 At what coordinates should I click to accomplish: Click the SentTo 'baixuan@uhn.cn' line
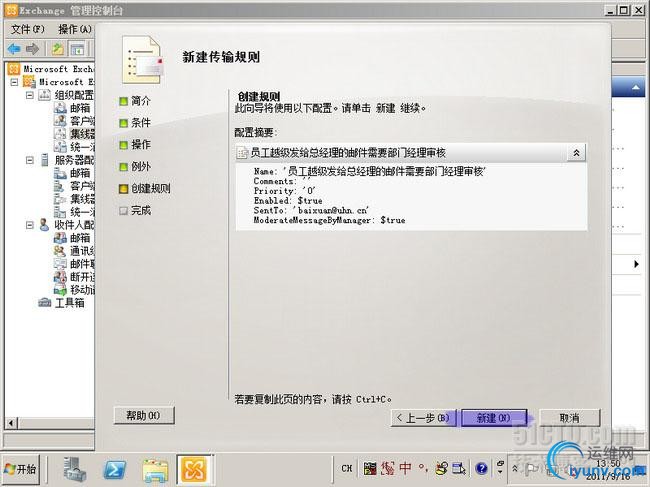(x=311, y=210)
